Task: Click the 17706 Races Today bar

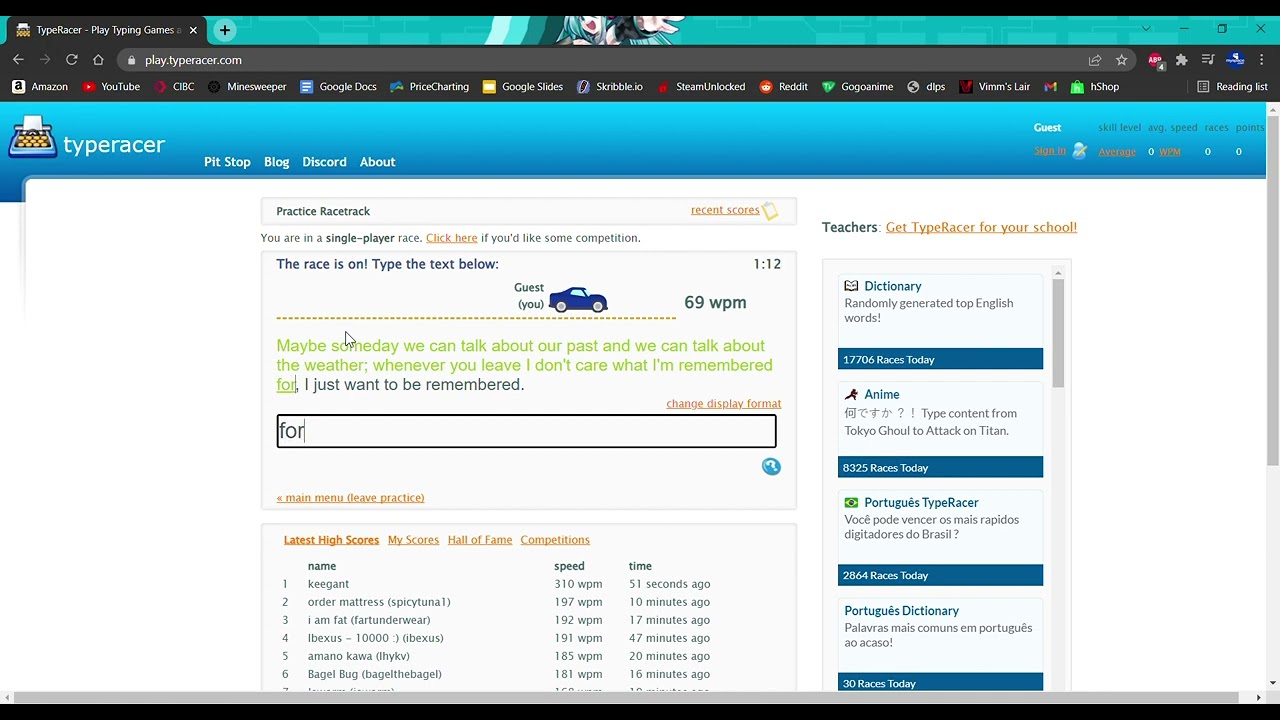Action: click(x=940, y=359)
